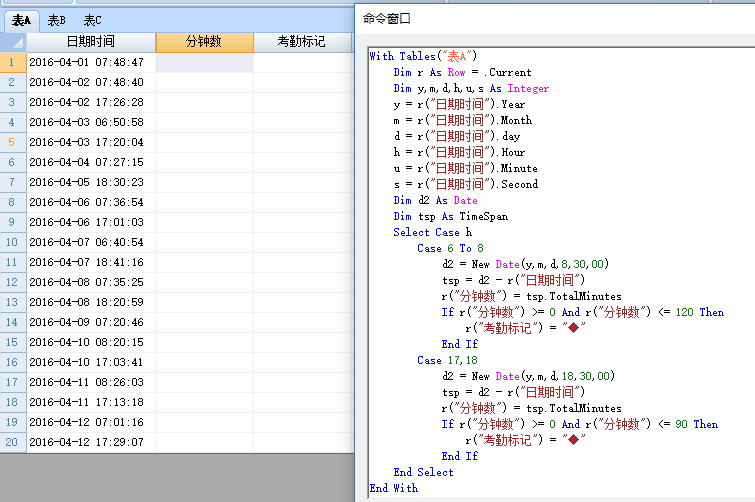
Task: Click cell 2016-04-01 07:48:47
Action: point(91,63)
